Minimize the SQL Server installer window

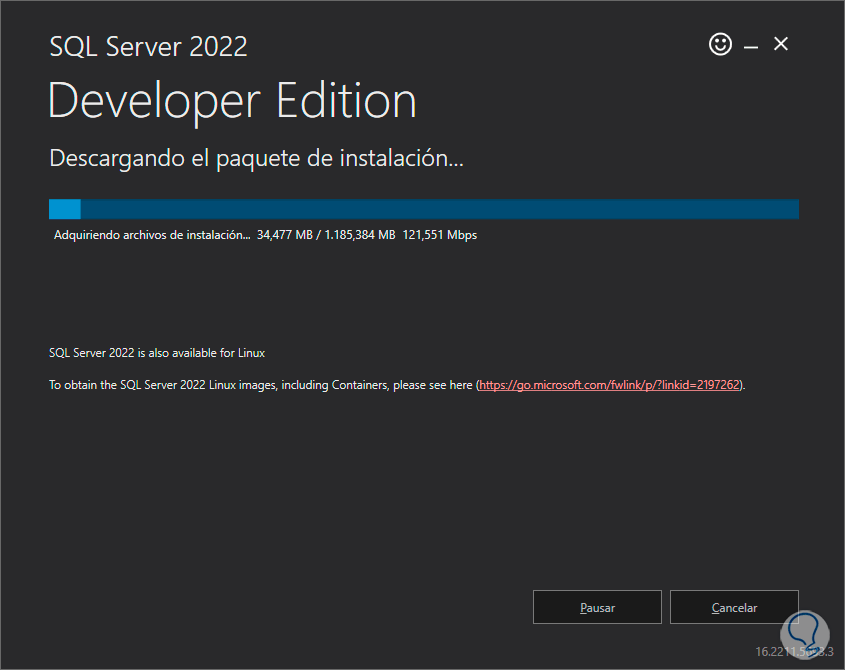click(751, 45)
